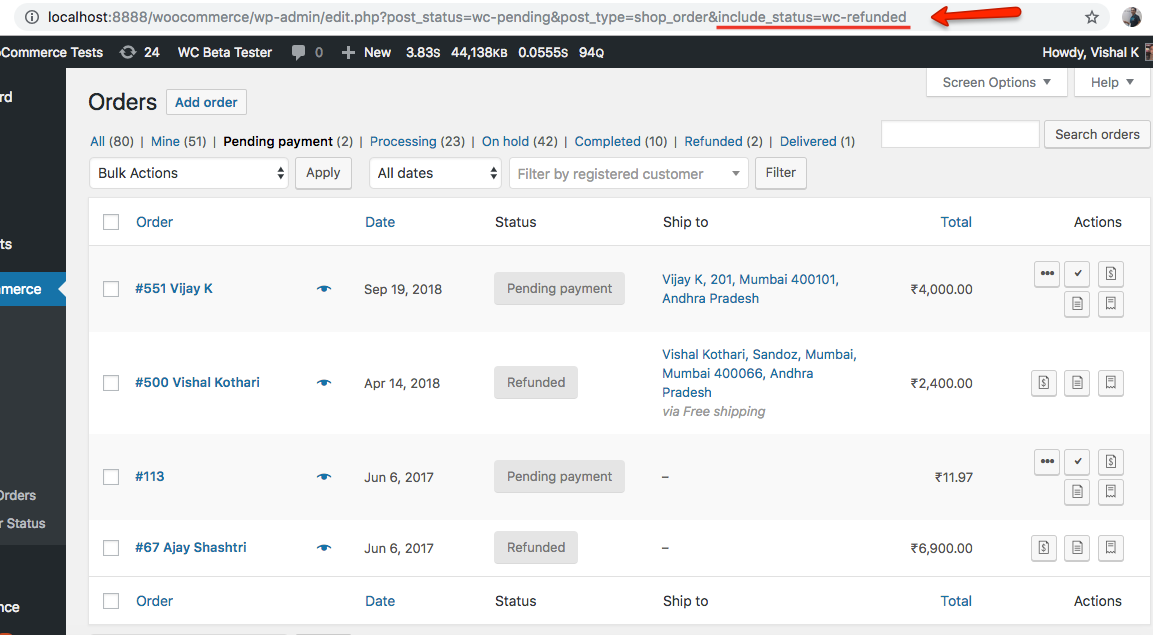Click the site info icon in address bar
This screenshot has width=1153, height=635.
pyautogui.click(x=32, y=17)
